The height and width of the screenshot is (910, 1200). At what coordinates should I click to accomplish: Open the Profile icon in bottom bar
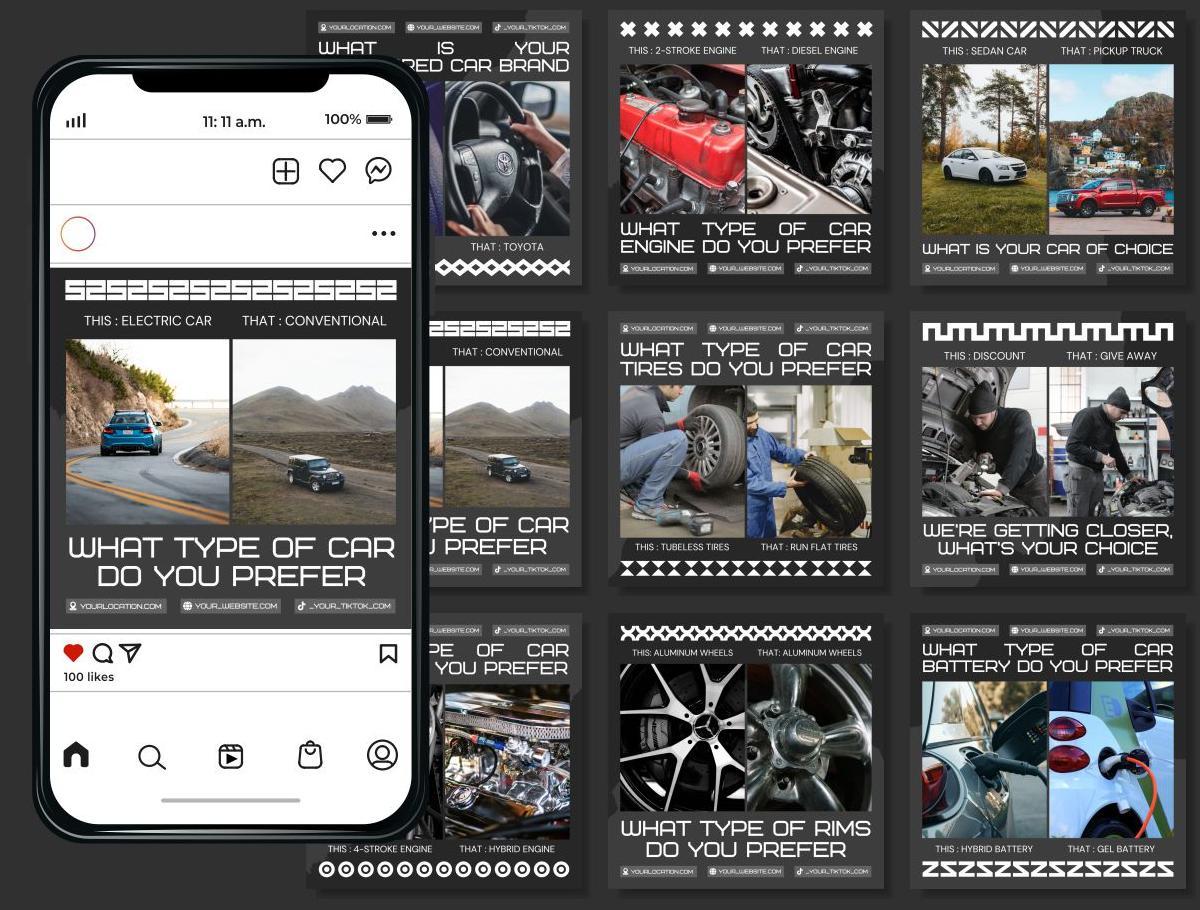pos(382,755)
